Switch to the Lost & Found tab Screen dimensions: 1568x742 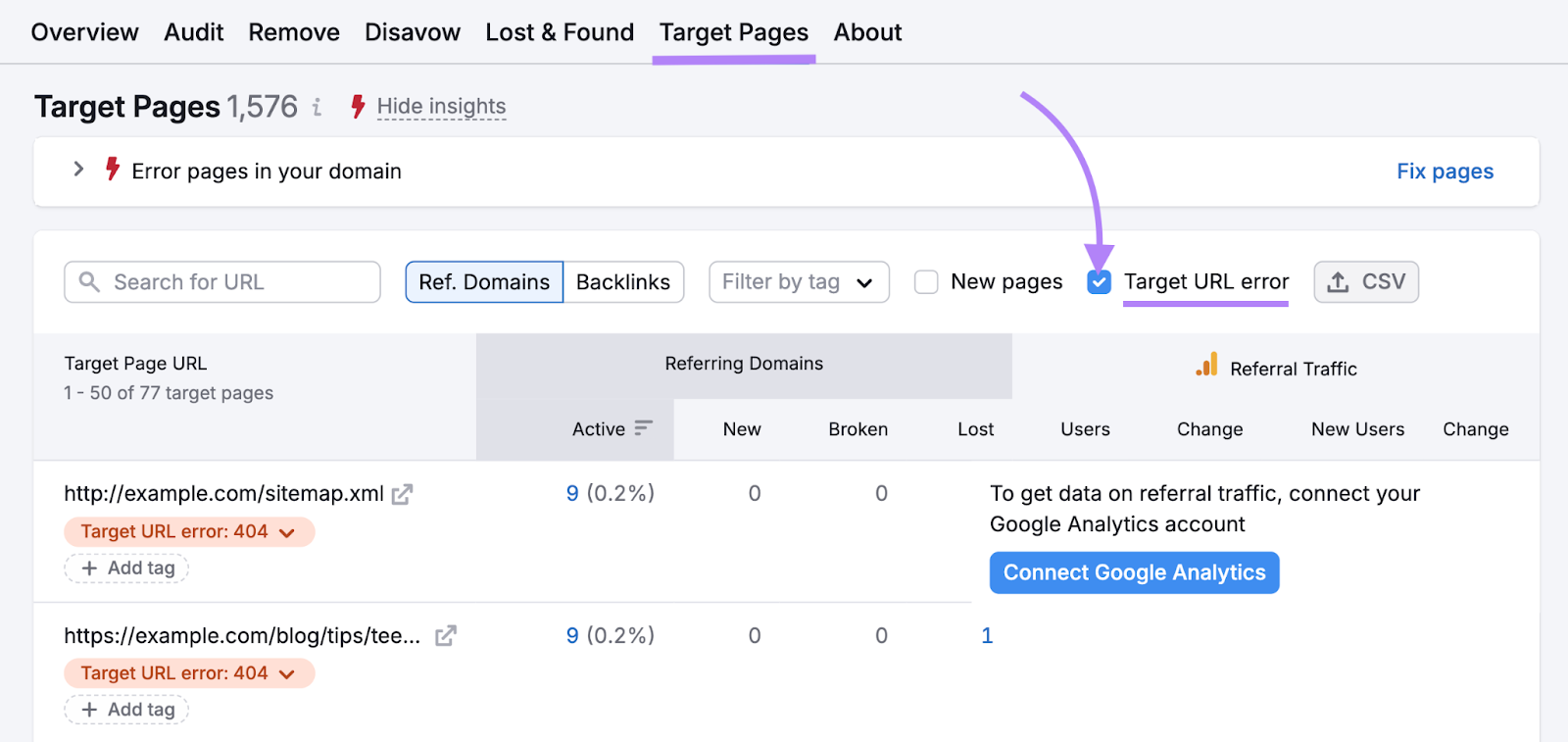tap(560, 32)
